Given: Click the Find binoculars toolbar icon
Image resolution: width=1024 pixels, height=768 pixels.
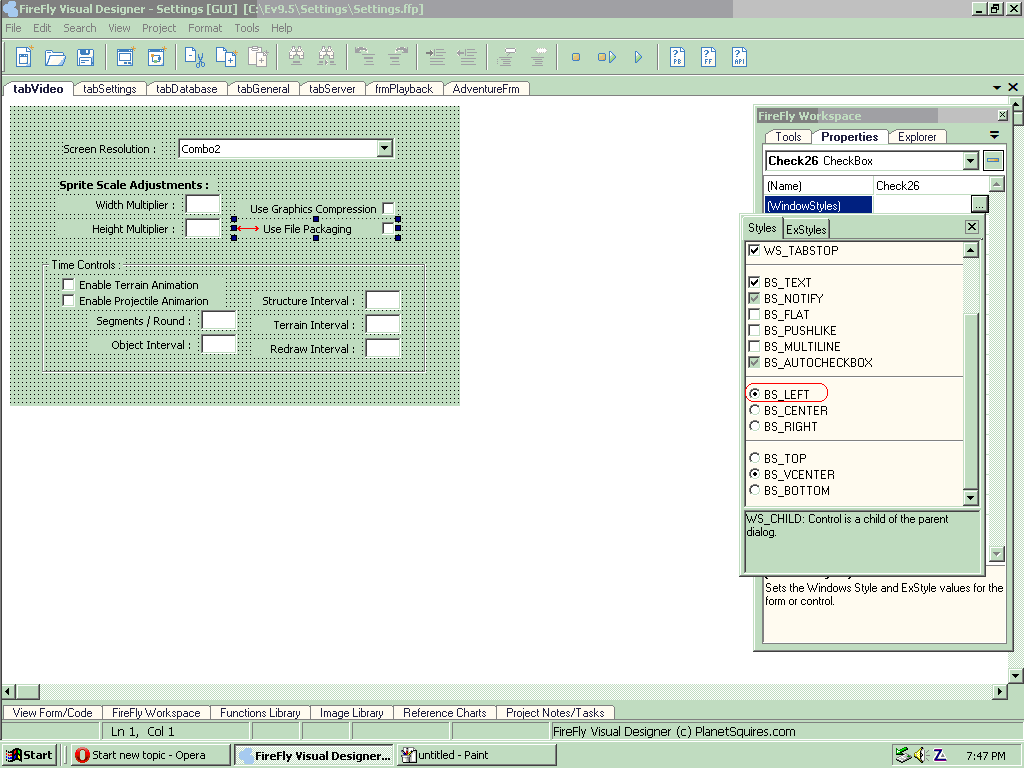Looking at the screenshot, I should click(296, 57).
